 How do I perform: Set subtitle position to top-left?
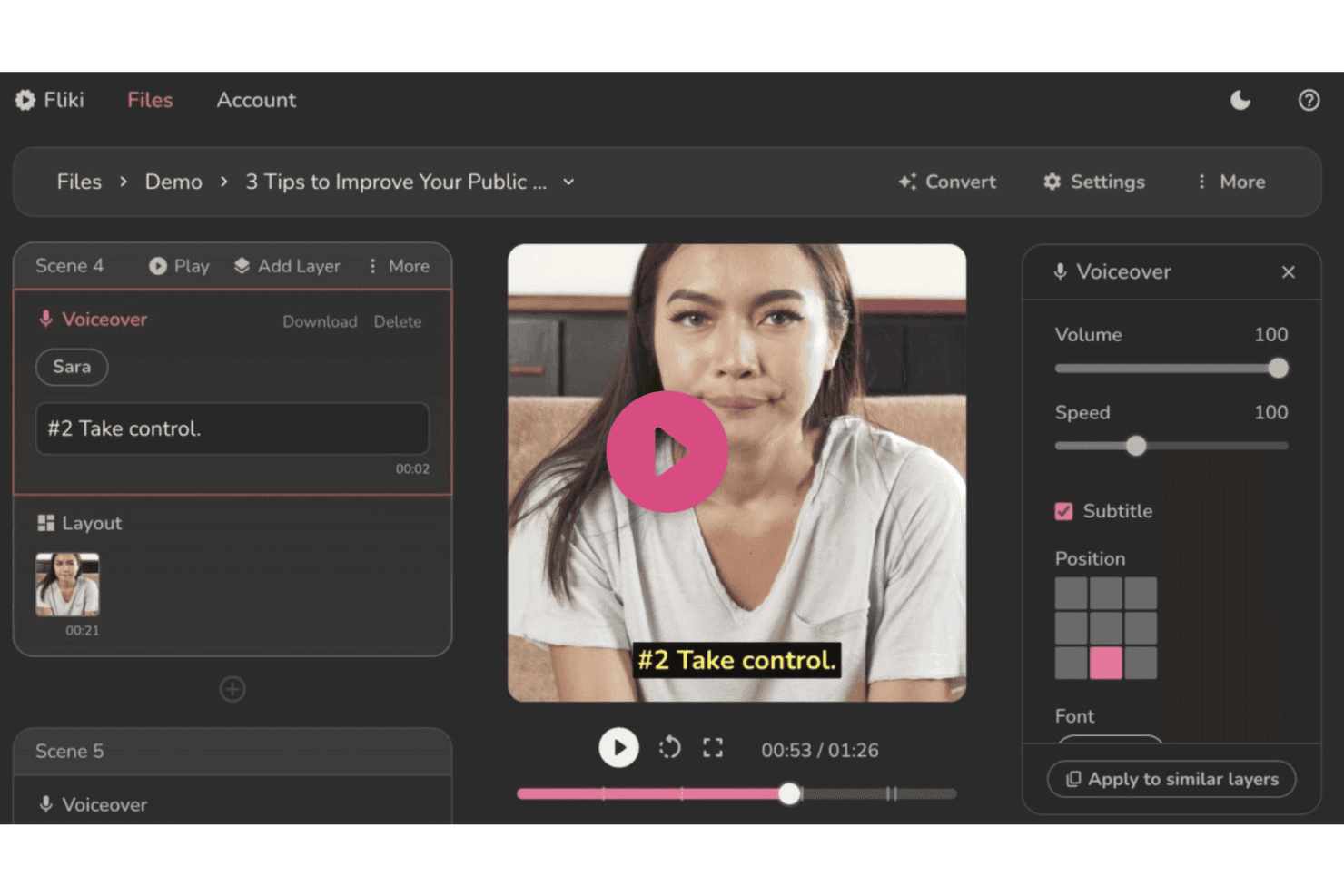pos(1072,594)
